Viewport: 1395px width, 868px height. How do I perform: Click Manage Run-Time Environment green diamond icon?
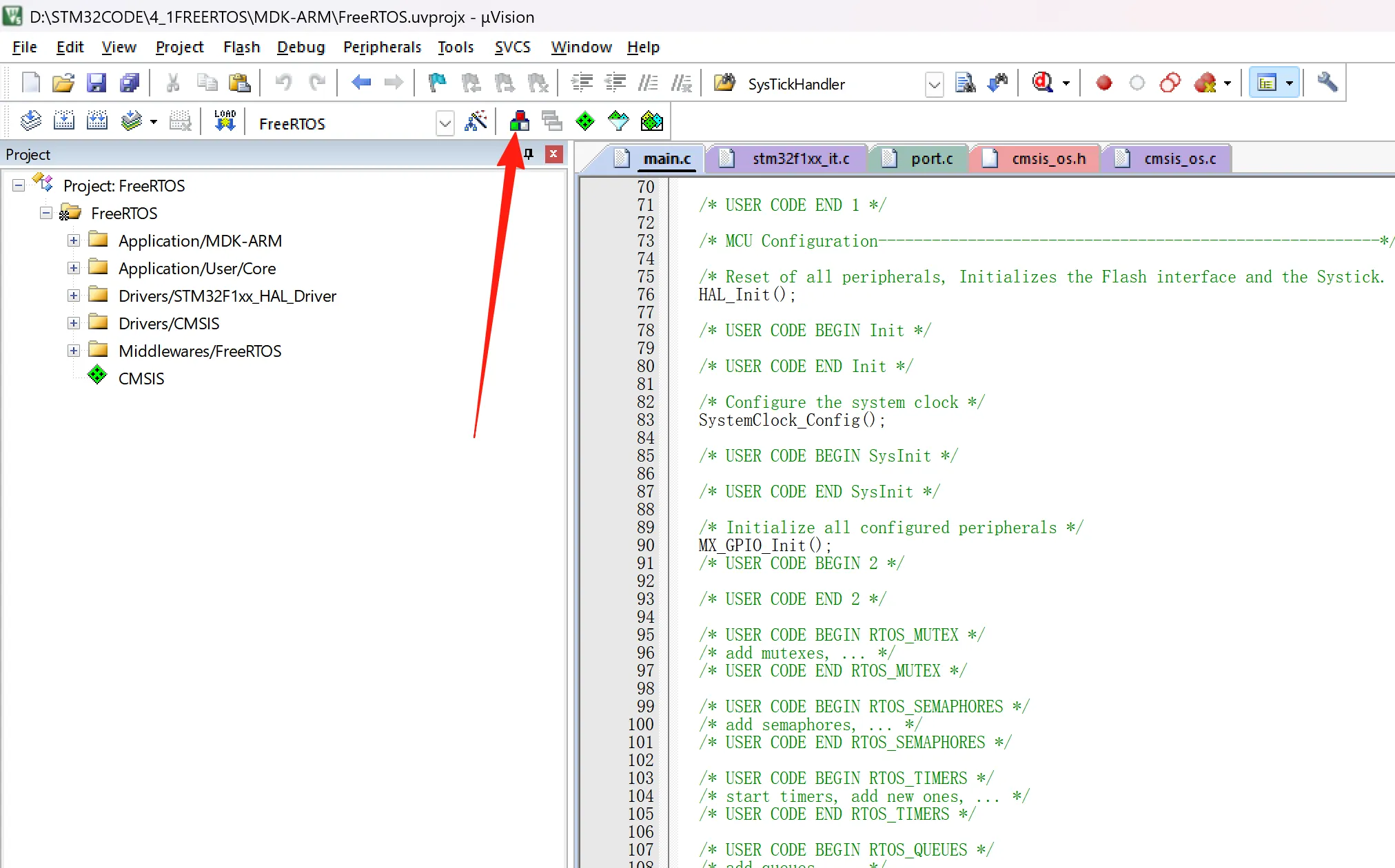[x=584, y=122]
